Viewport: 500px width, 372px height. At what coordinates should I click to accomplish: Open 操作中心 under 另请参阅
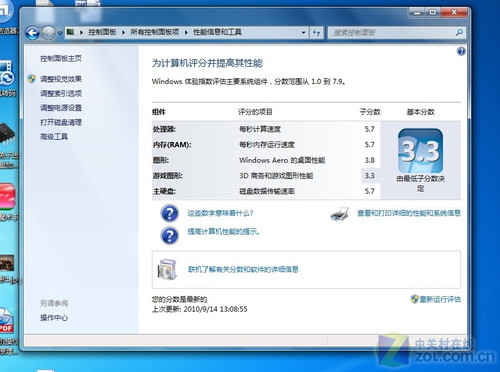[x=54, y=318]
